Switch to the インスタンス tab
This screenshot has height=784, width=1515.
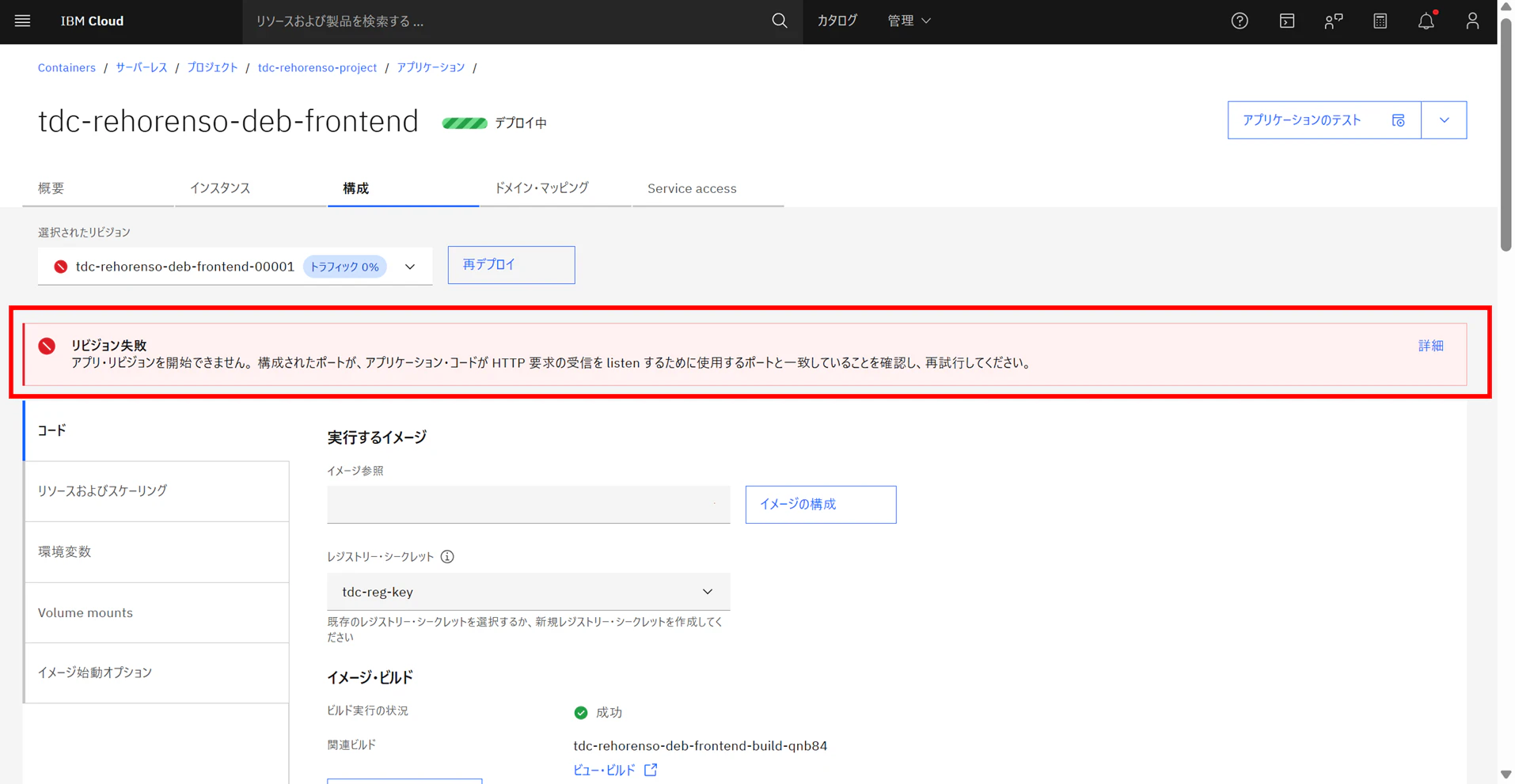point(220,188)
